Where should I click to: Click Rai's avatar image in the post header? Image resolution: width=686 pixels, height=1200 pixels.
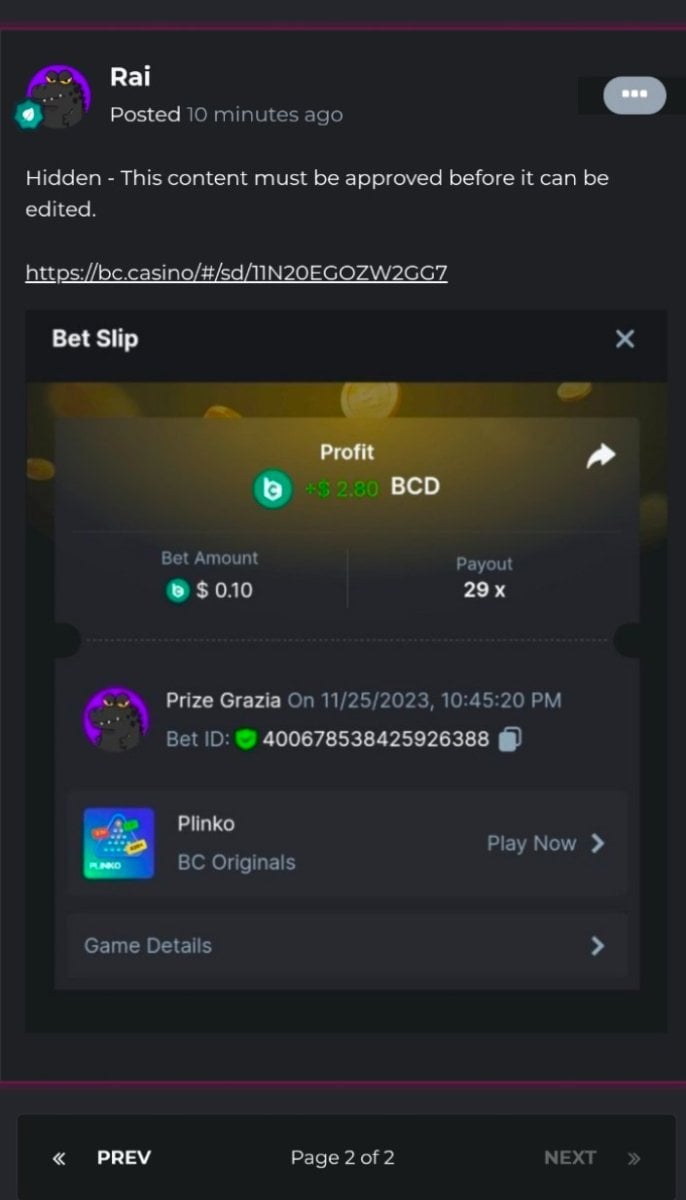point(60,97)
